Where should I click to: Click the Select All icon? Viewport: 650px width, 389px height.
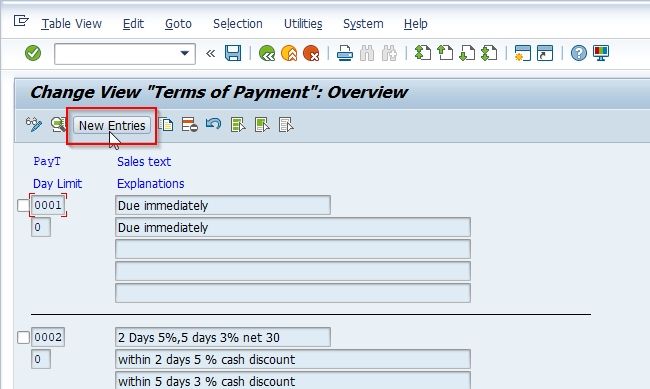[x=238, y=124]
